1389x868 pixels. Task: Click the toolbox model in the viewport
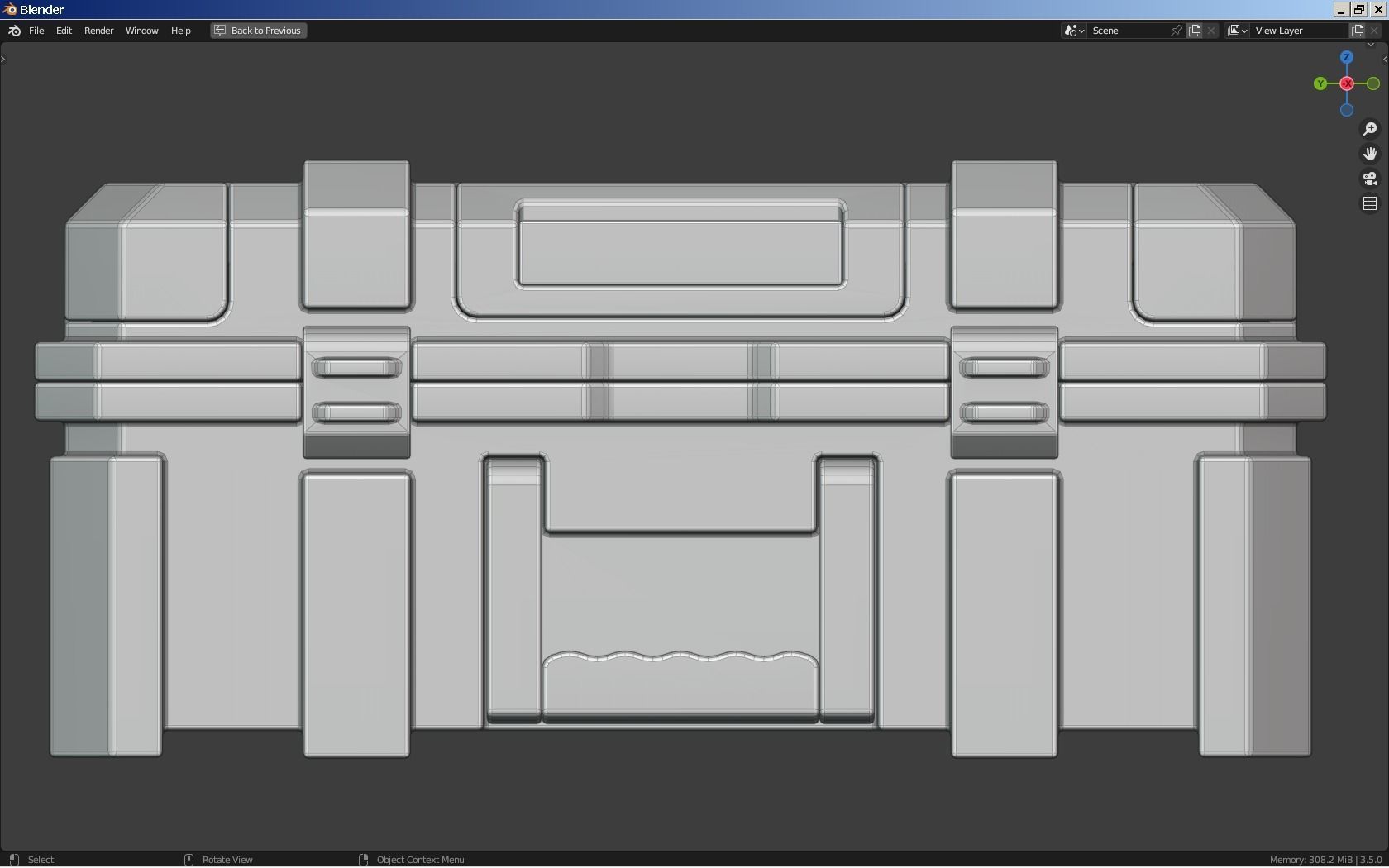tap(680, 459)
